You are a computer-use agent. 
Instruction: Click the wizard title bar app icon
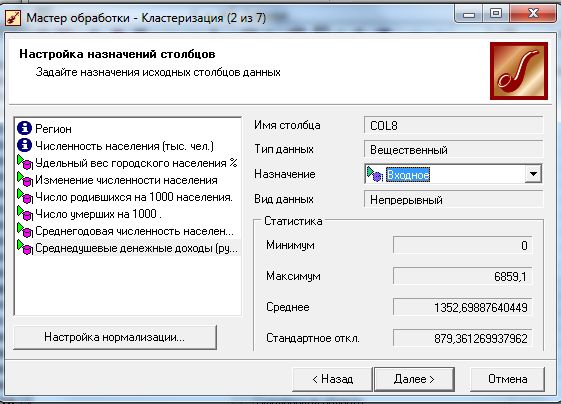point(13,18)
